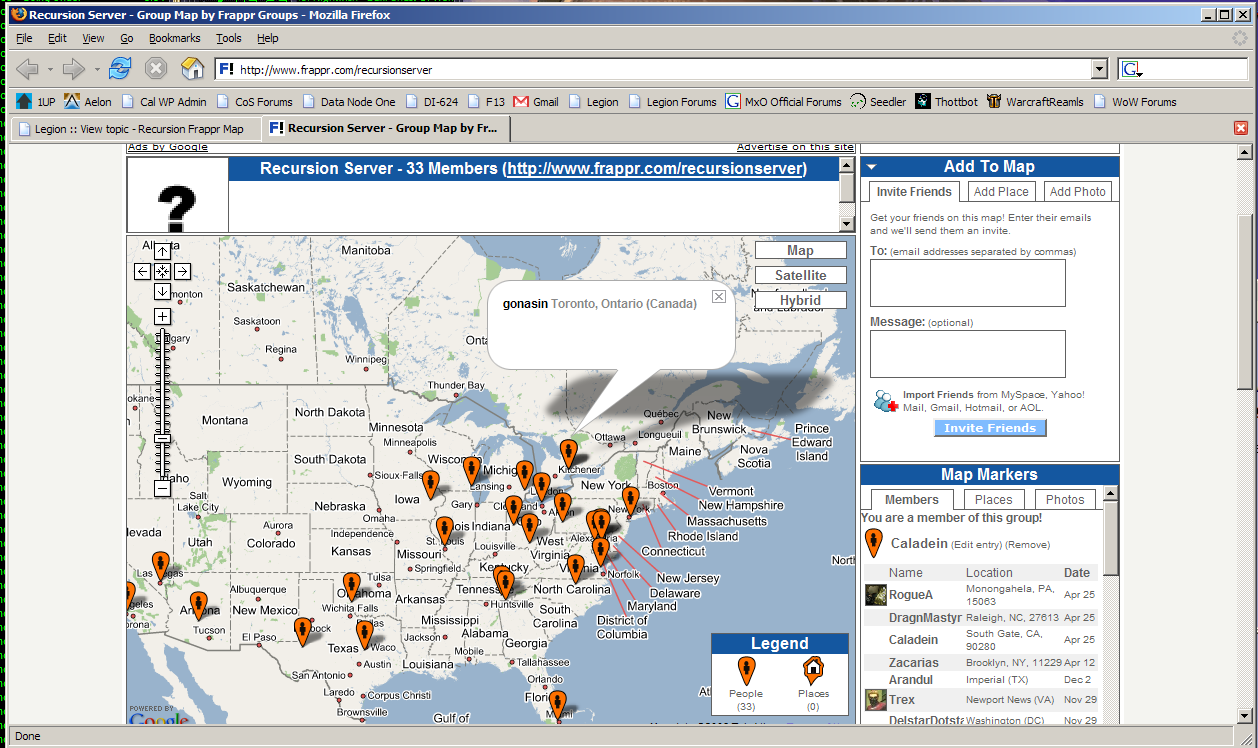
Task: Click the People icon in the Legend
Action: point(745,671)
